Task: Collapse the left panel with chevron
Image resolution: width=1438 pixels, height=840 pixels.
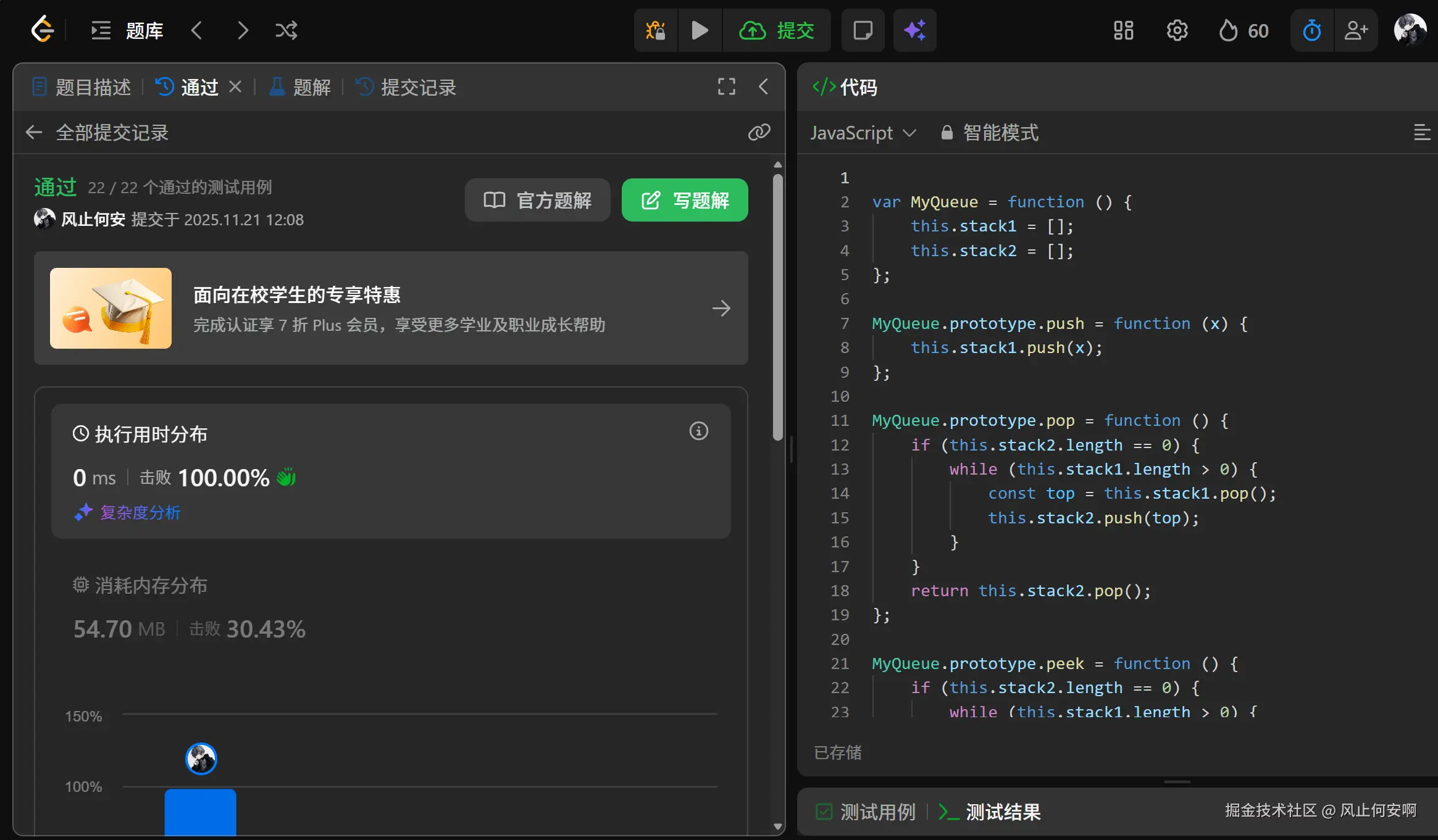Action: pyautogui.click(x=763, y=86)
